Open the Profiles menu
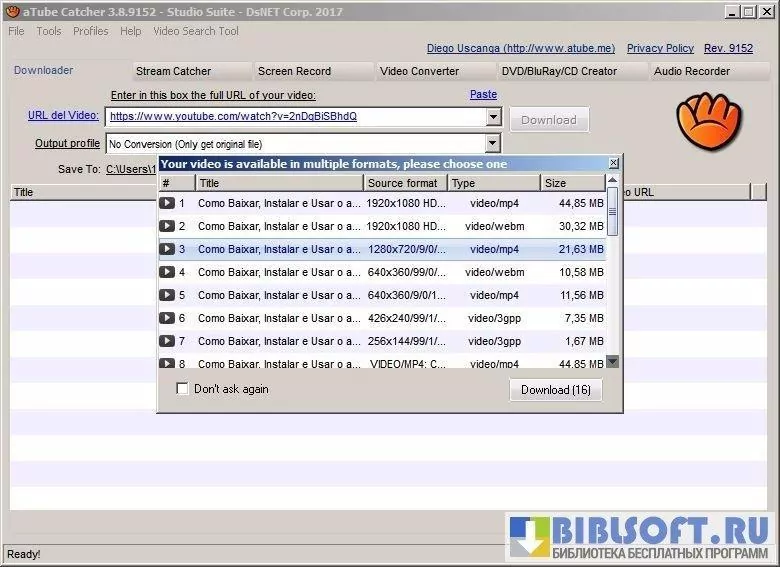Screen dimensions: 780x567 click(x=91, y=31)
